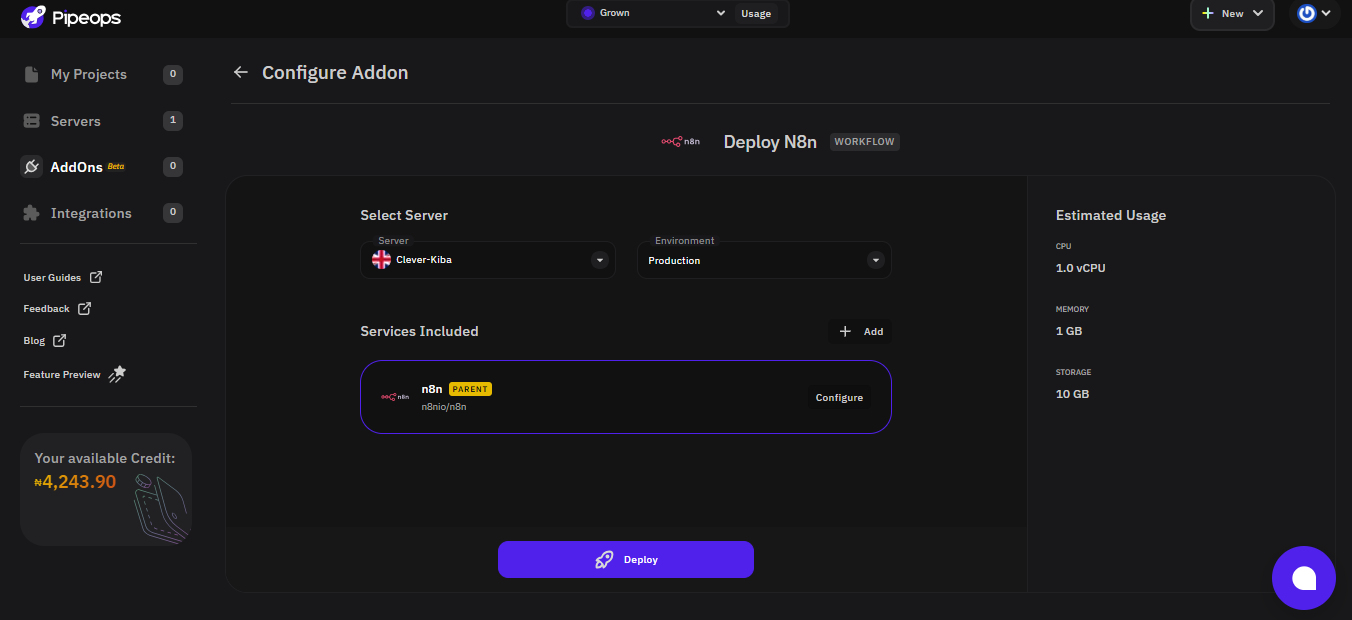Open Integrations in the sidebar
This screenshot has width=1352, height=620.
tap(103, 213)
